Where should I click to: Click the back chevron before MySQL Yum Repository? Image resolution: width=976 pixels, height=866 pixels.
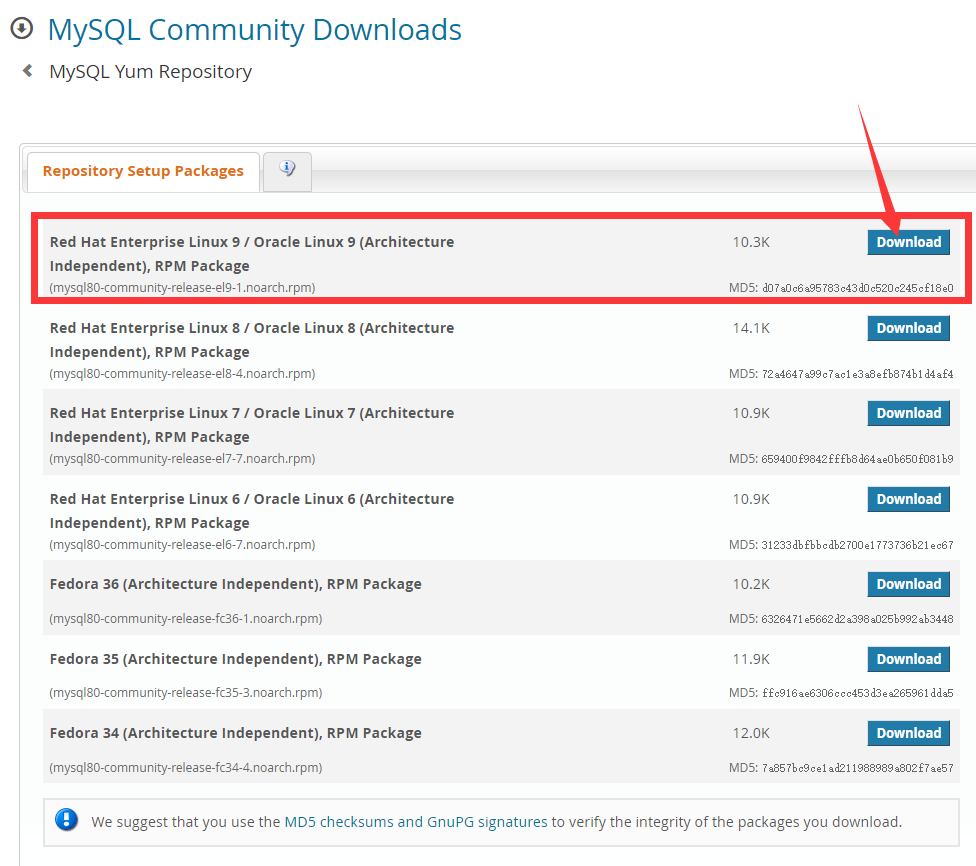[x=28, y=71]
